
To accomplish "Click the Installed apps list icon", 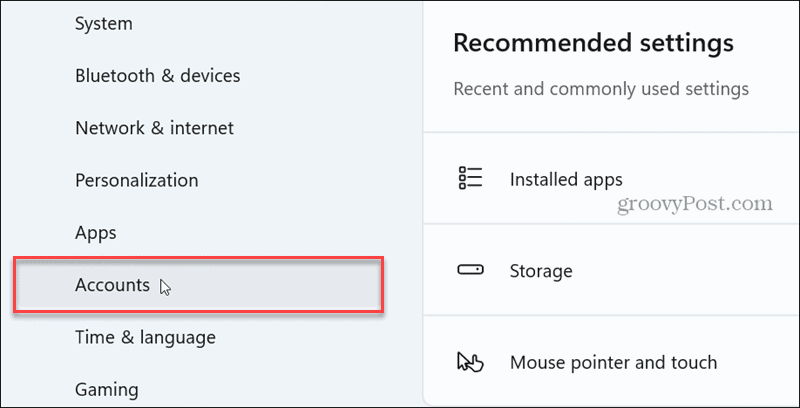I will (470, 179).
